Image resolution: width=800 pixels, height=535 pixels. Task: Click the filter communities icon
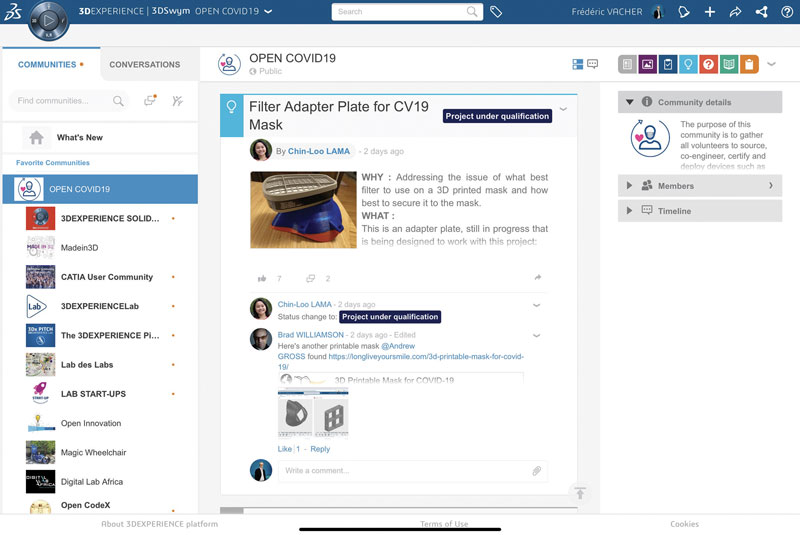[178, 100]
